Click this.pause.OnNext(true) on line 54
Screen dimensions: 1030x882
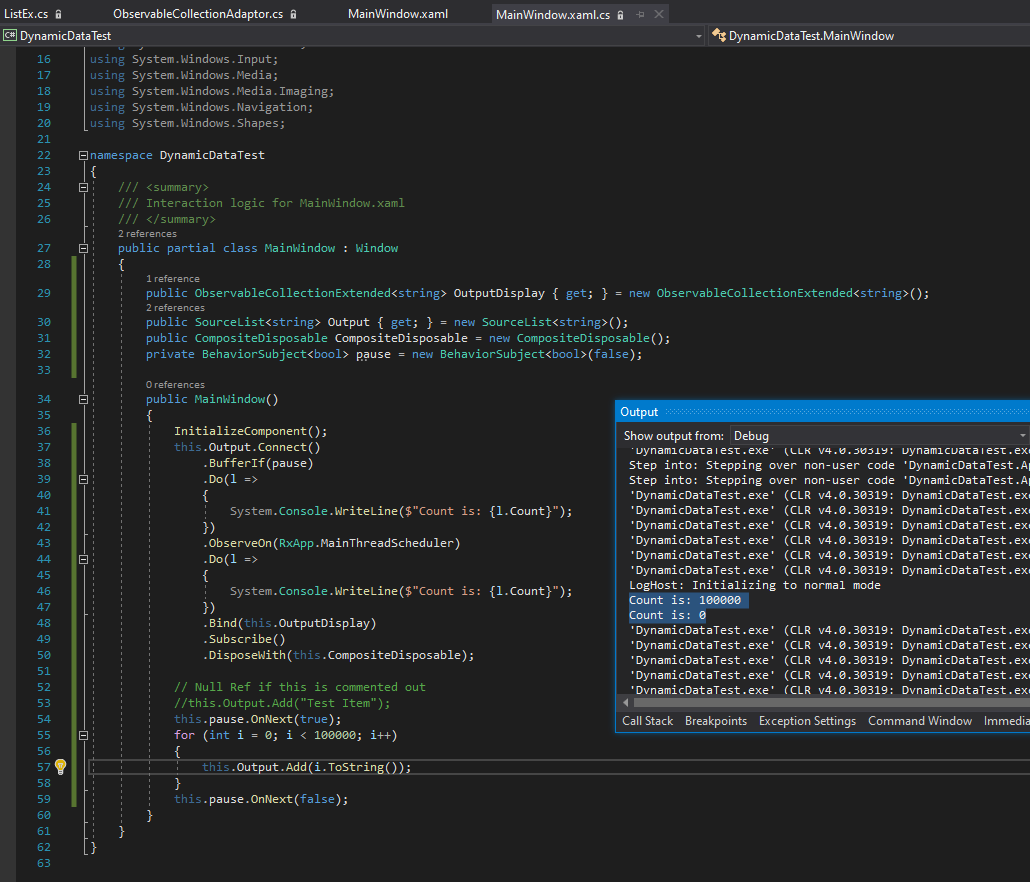[x=258, y=719]
